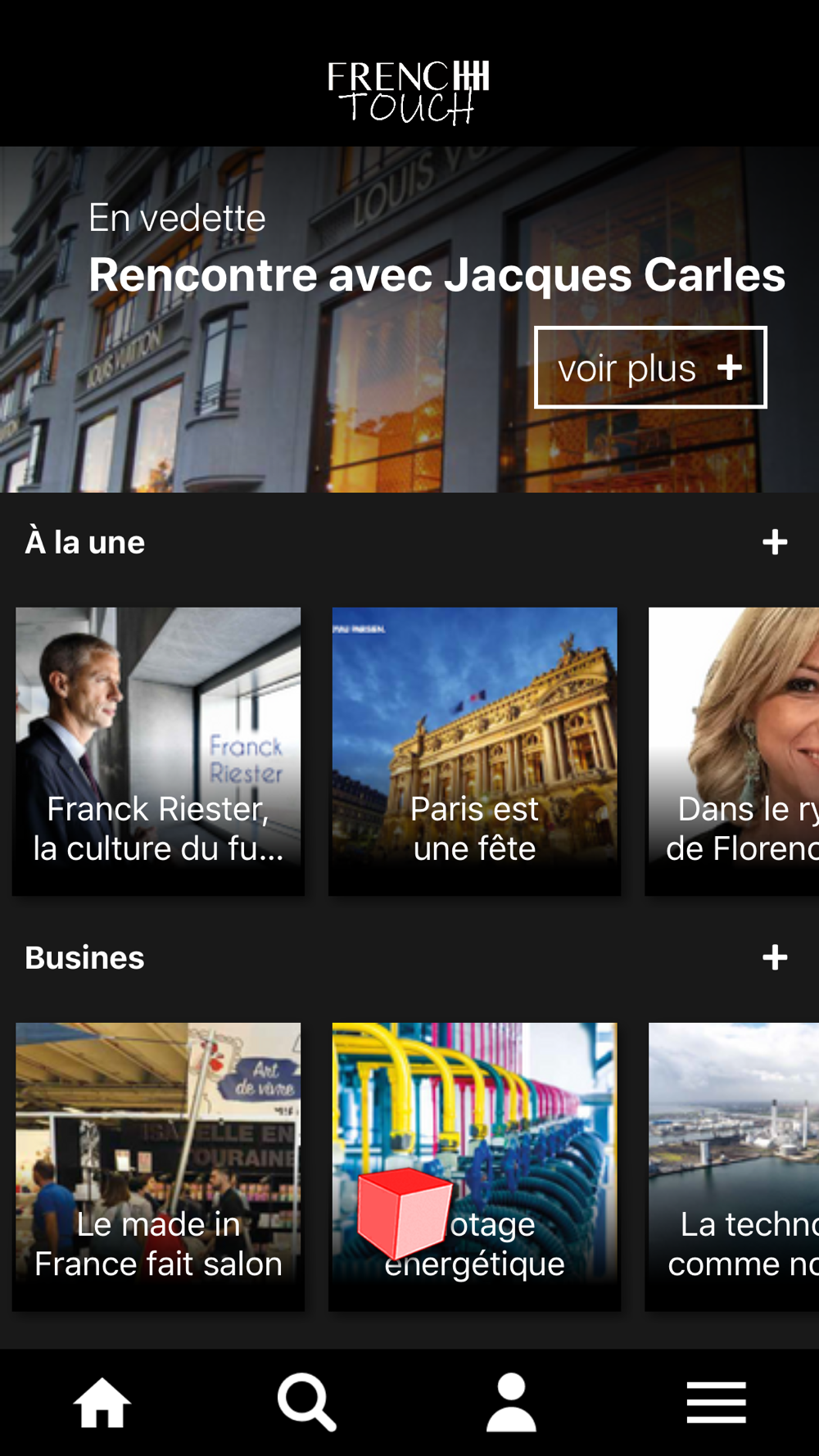Expand the À la une section
Screen dimensions: 819x1456
click(774, 542)
